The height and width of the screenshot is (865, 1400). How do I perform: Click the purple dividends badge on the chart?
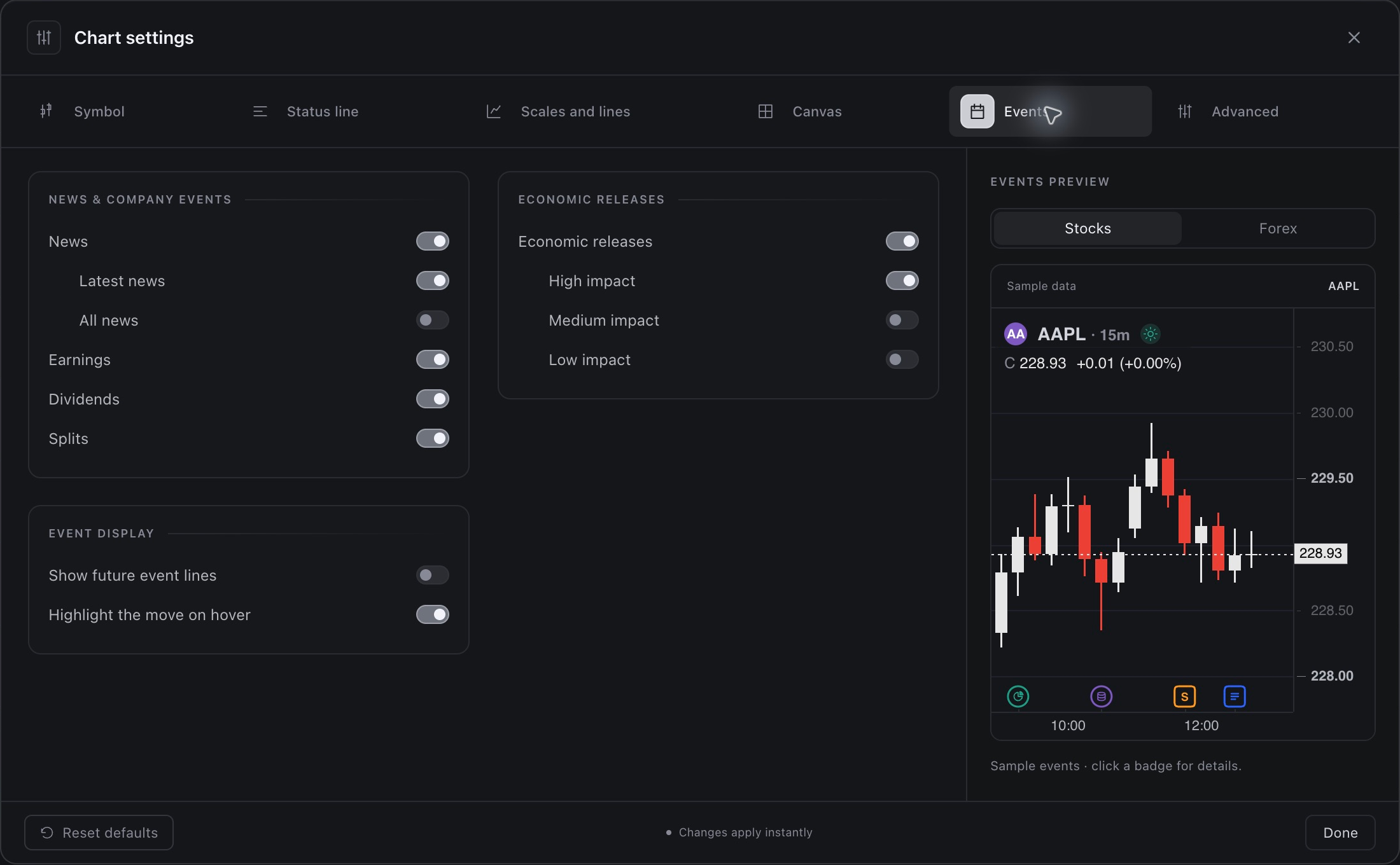click(1102, 696)
